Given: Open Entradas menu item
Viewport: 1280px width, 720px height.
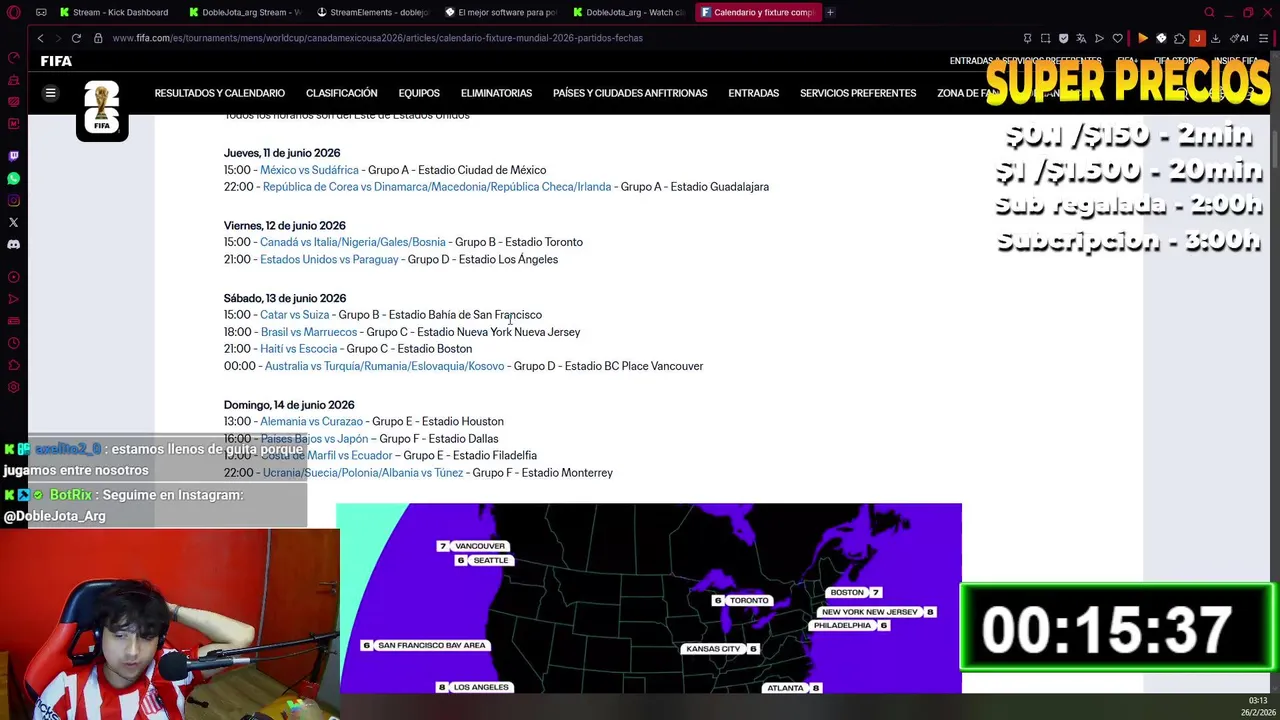Looking at the screenshot, I should pos(753,93).
